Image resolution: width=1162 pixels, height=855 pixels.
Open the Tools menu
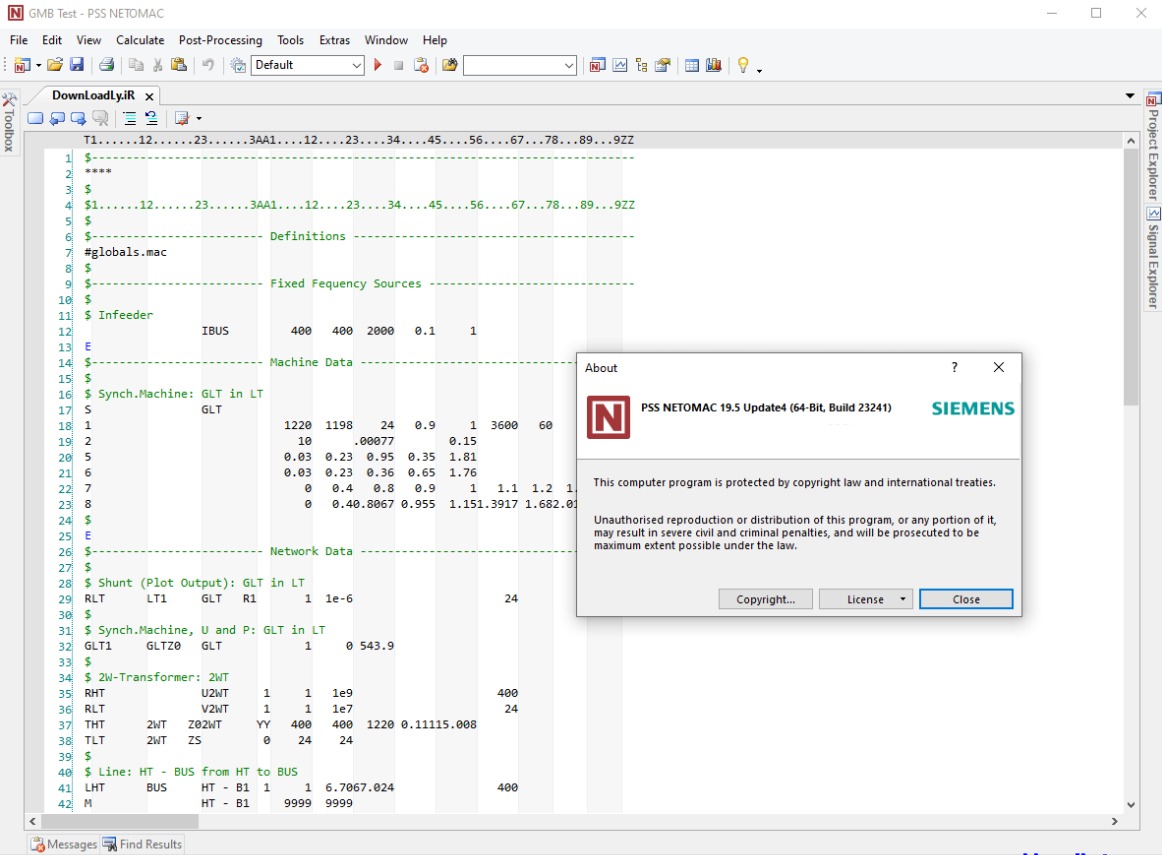[x=290, y=40]
